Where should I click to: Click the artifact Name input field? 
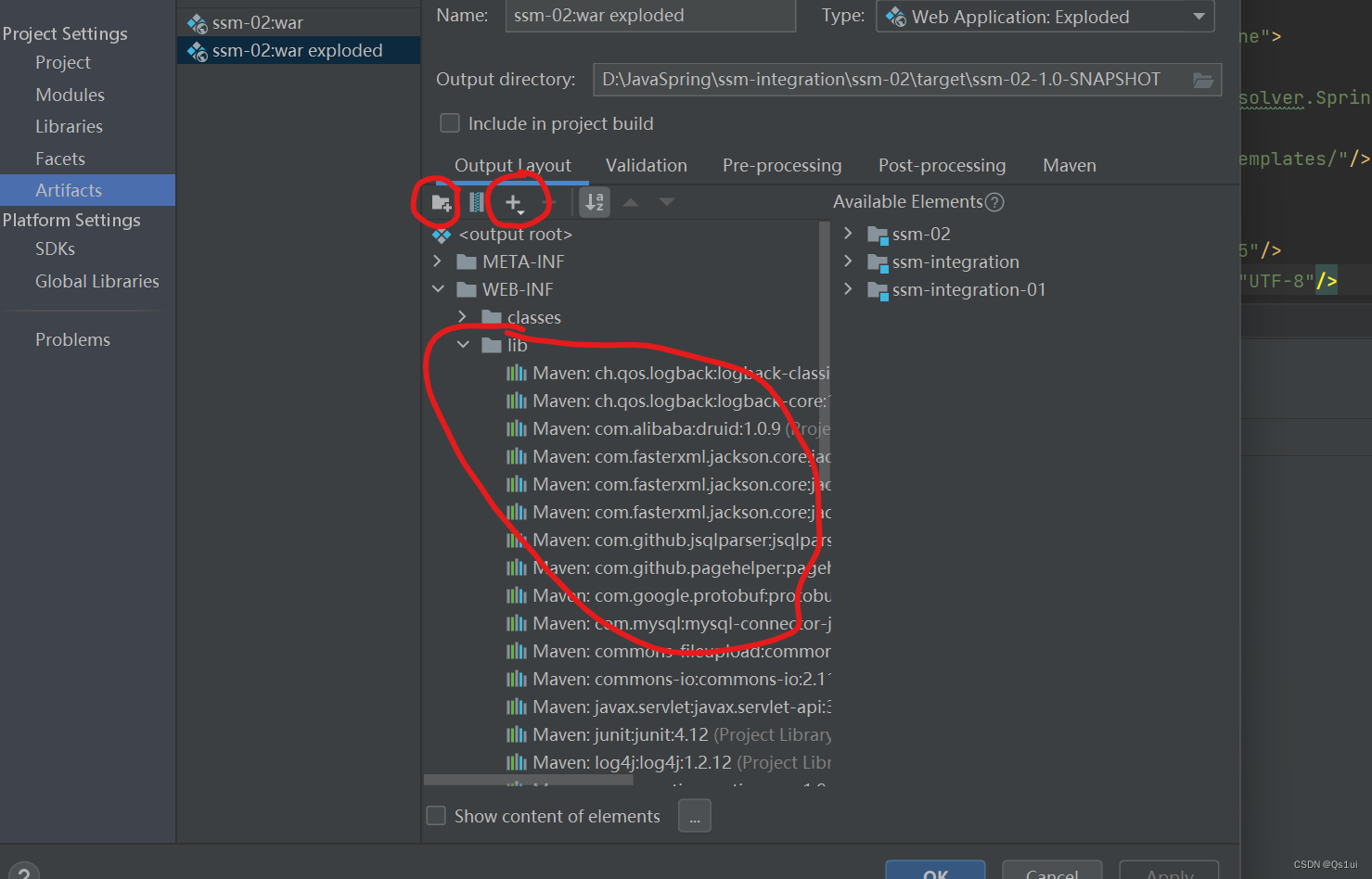click(649, 16)
